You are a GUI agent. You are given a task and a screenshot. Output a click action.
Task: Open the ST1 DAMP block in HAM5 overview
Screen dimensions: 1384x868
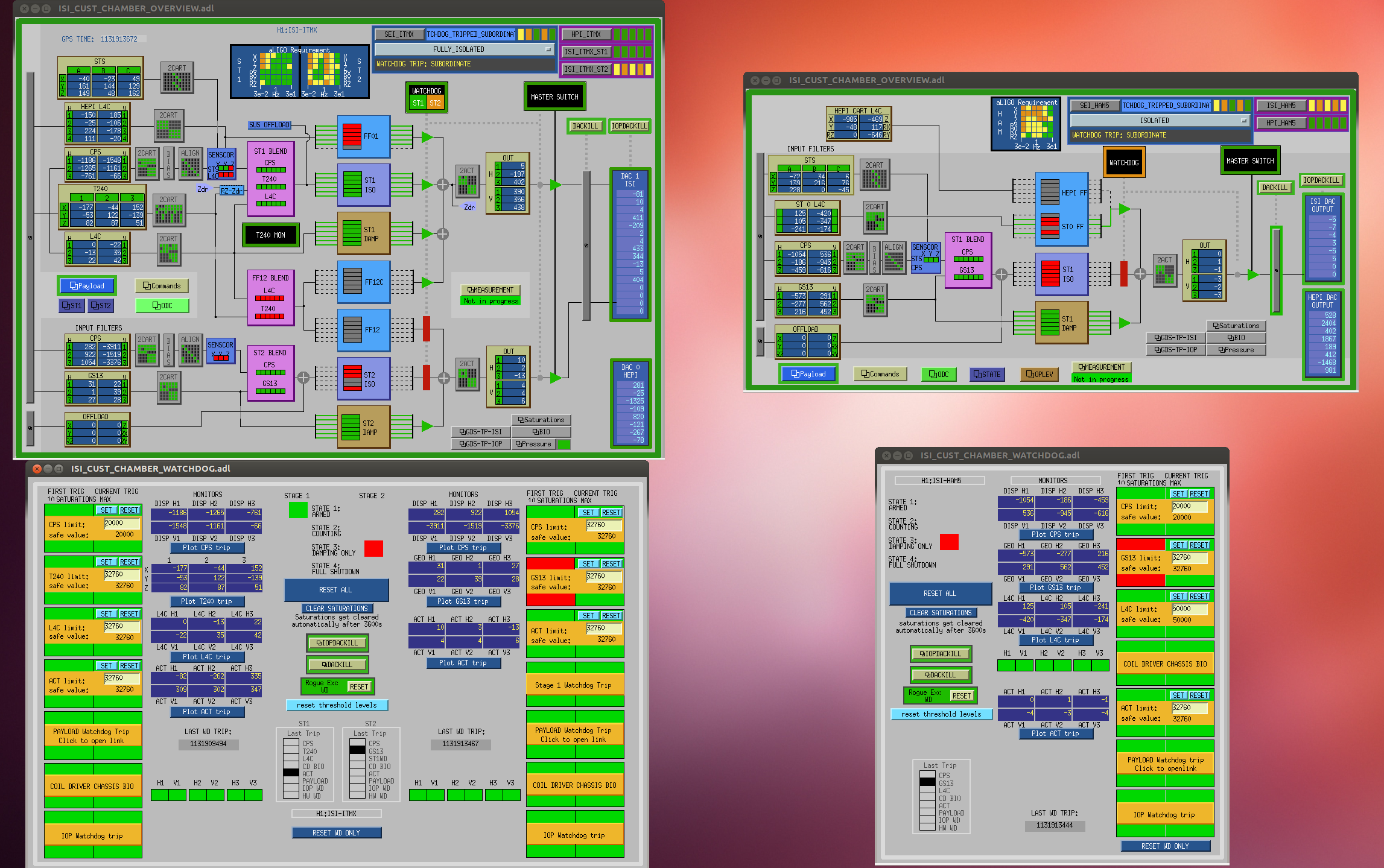coord(1062,323)
